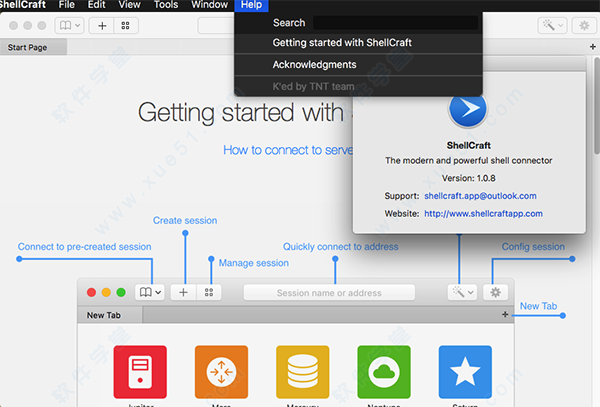
Task: Open the http://www.shellcraftapp.com website link
Action: pos(483,213)
